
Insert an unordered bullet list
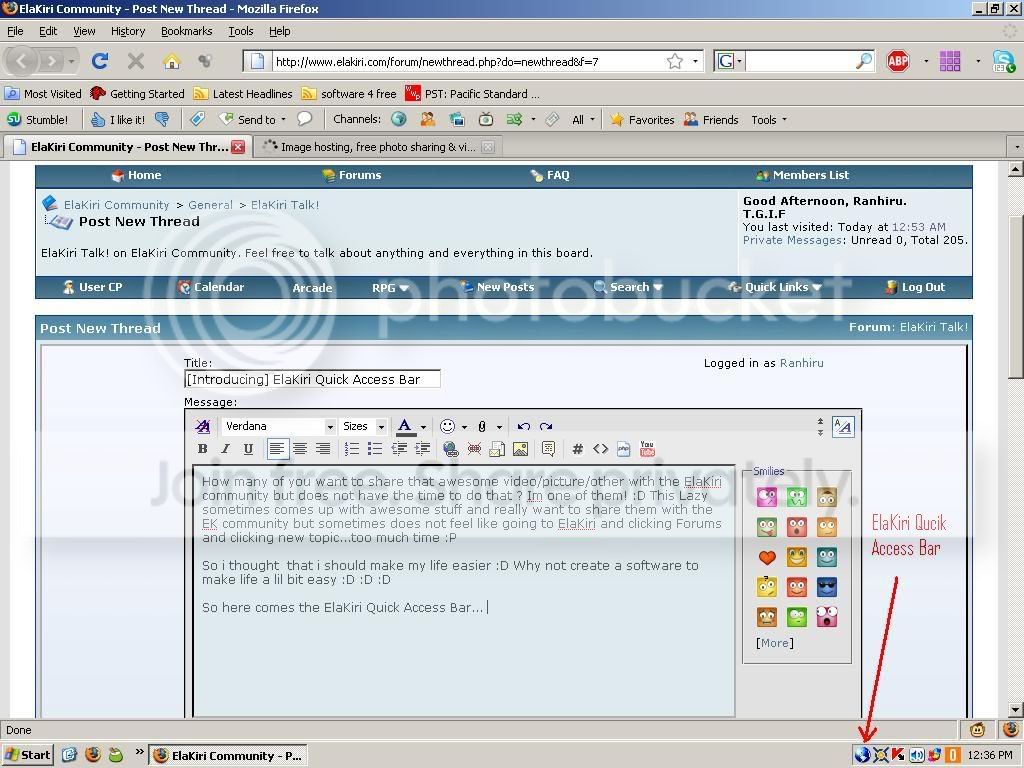(375, 449)
